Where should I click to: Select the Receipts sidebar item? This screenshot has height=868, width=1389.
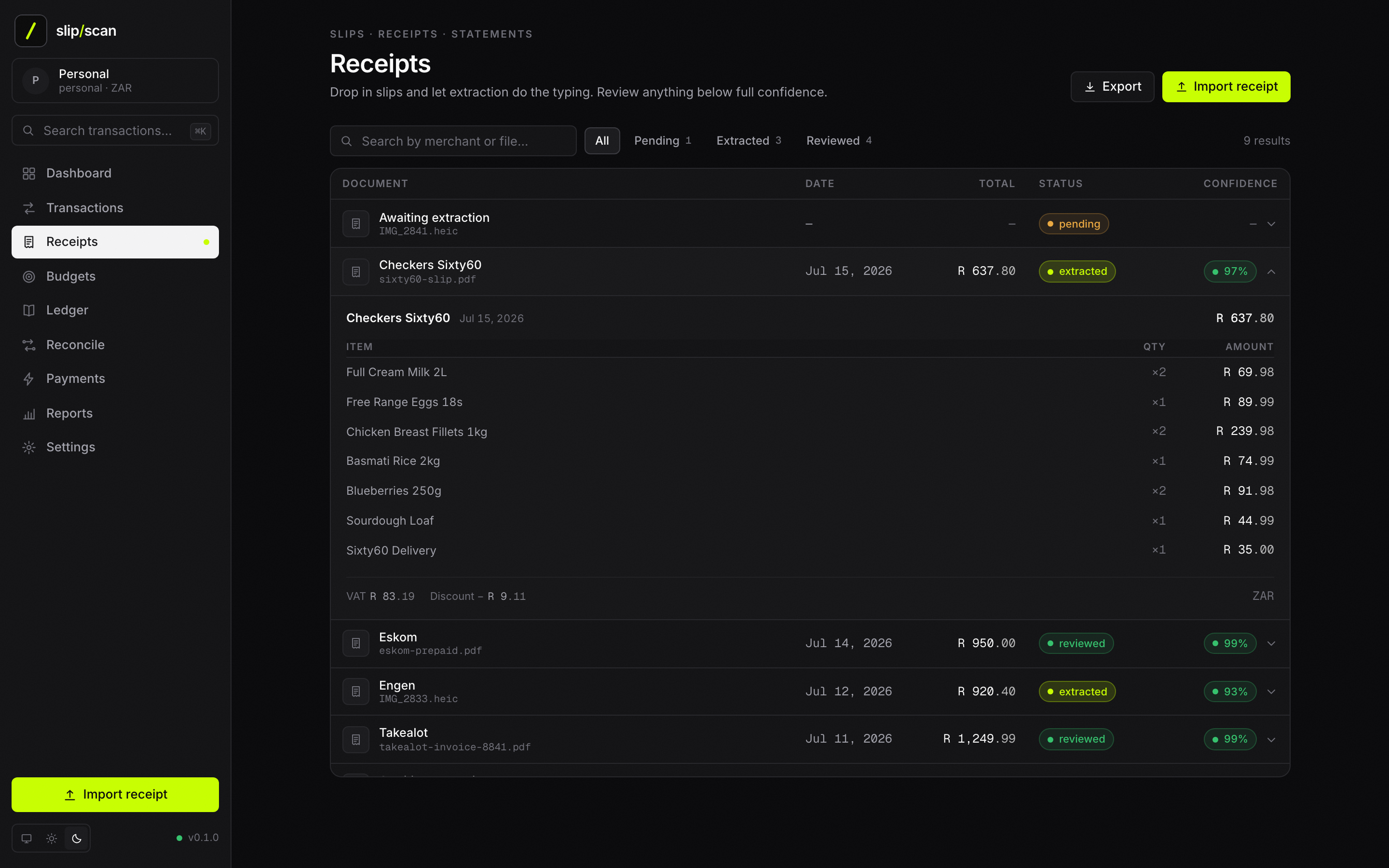coord(115,242)
